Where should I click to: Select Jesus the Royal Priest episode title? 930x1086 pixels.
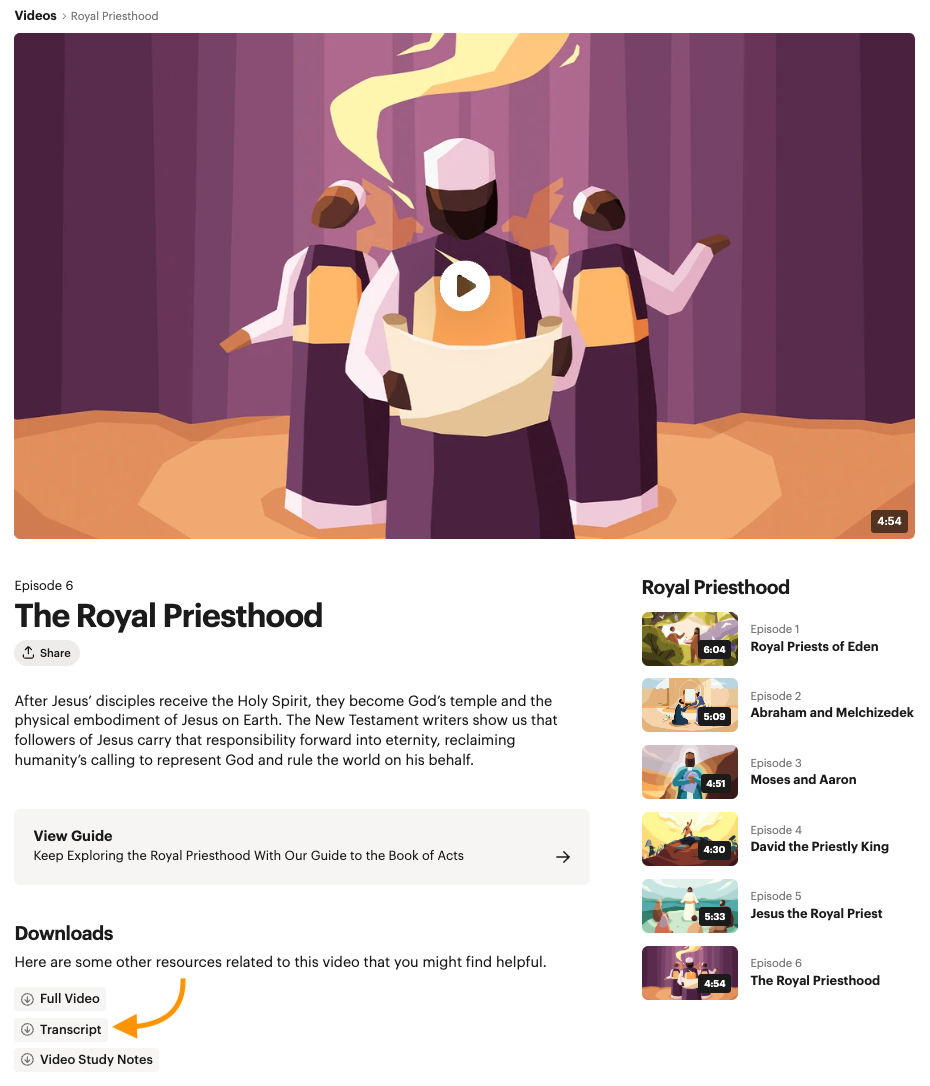tap(816, 914)
